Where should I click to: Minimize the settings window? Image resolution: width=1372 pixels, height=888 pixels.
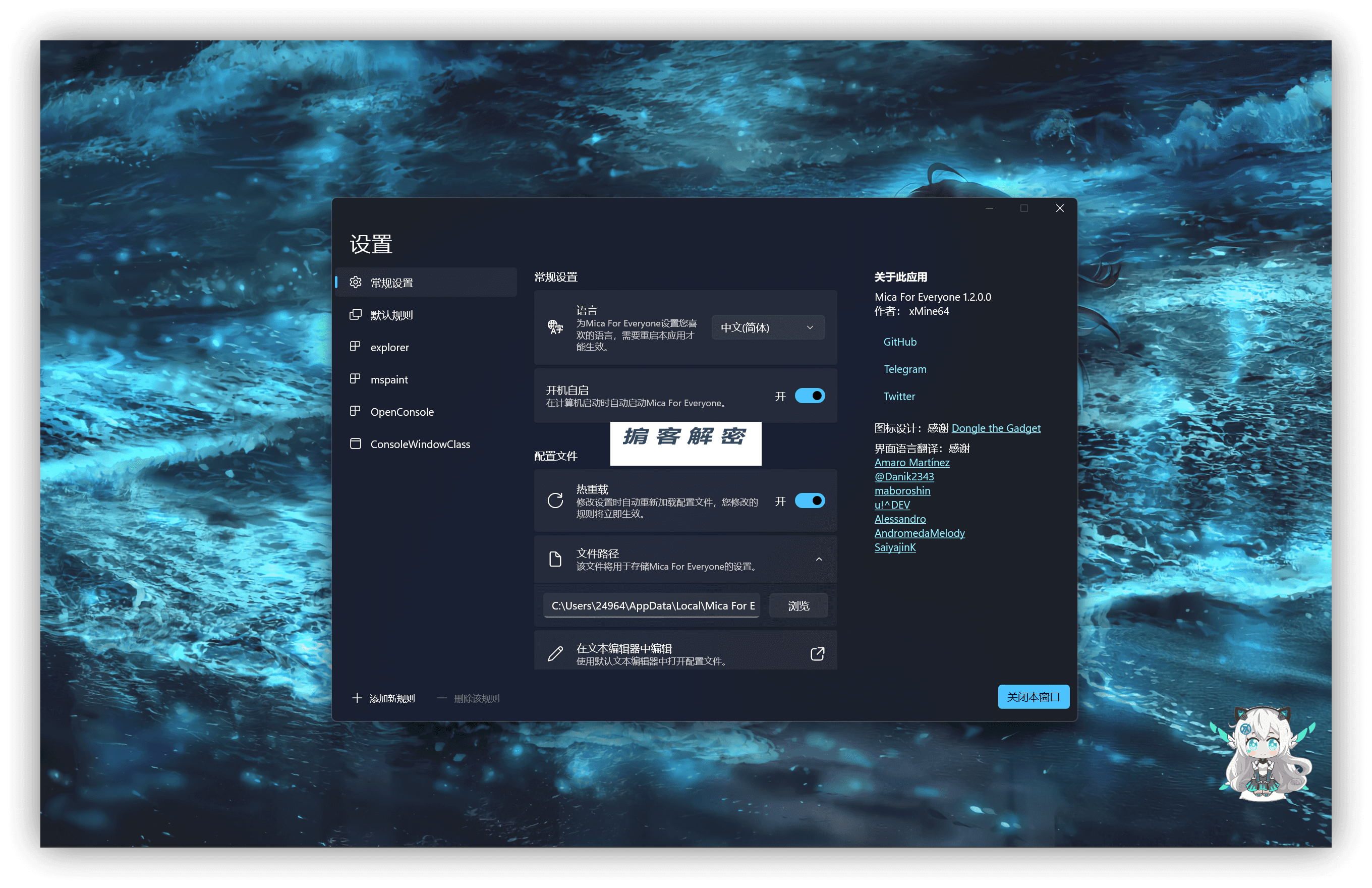[x=989, y=208]
